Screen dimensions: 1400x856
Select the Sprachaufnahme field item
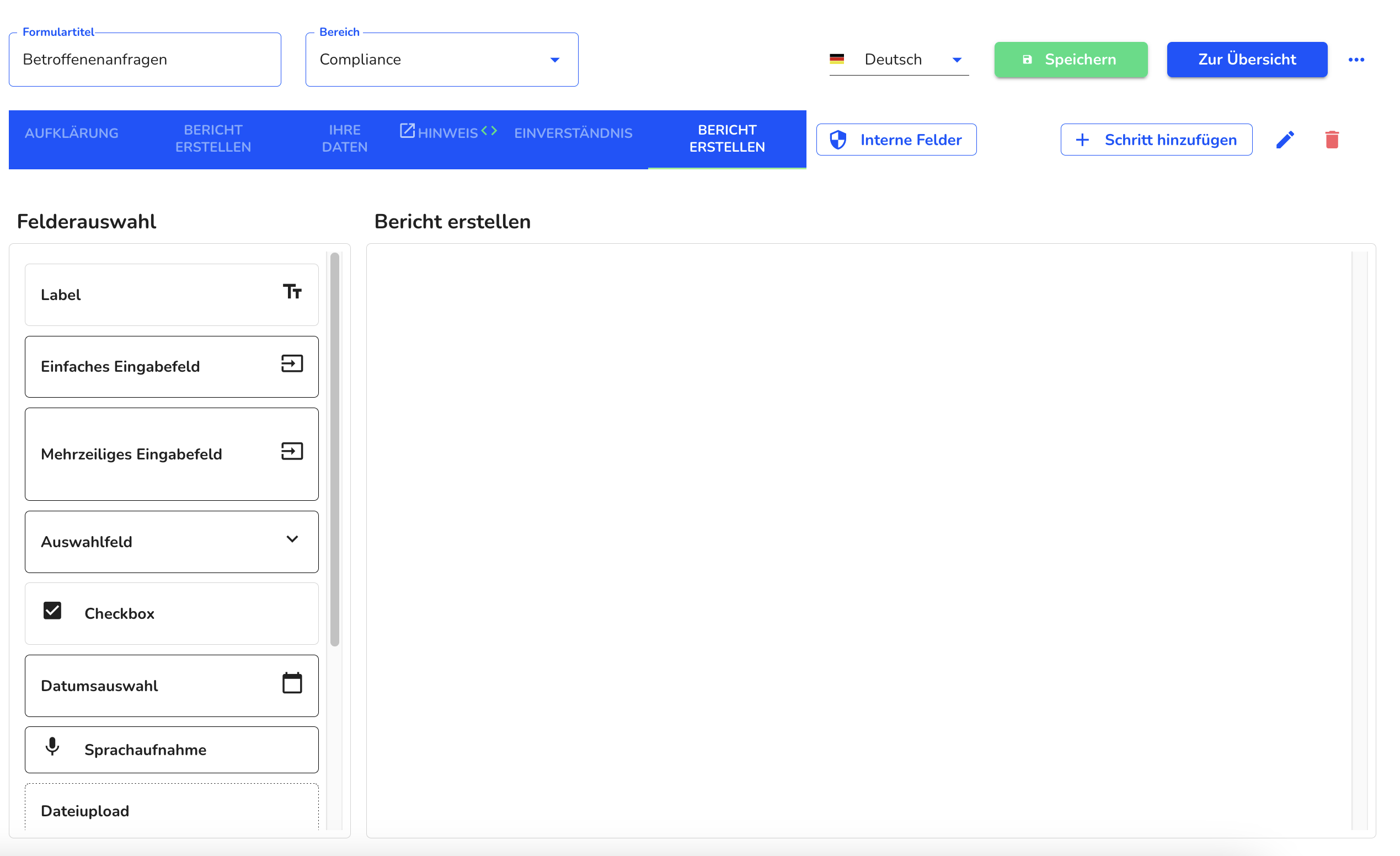172,750
